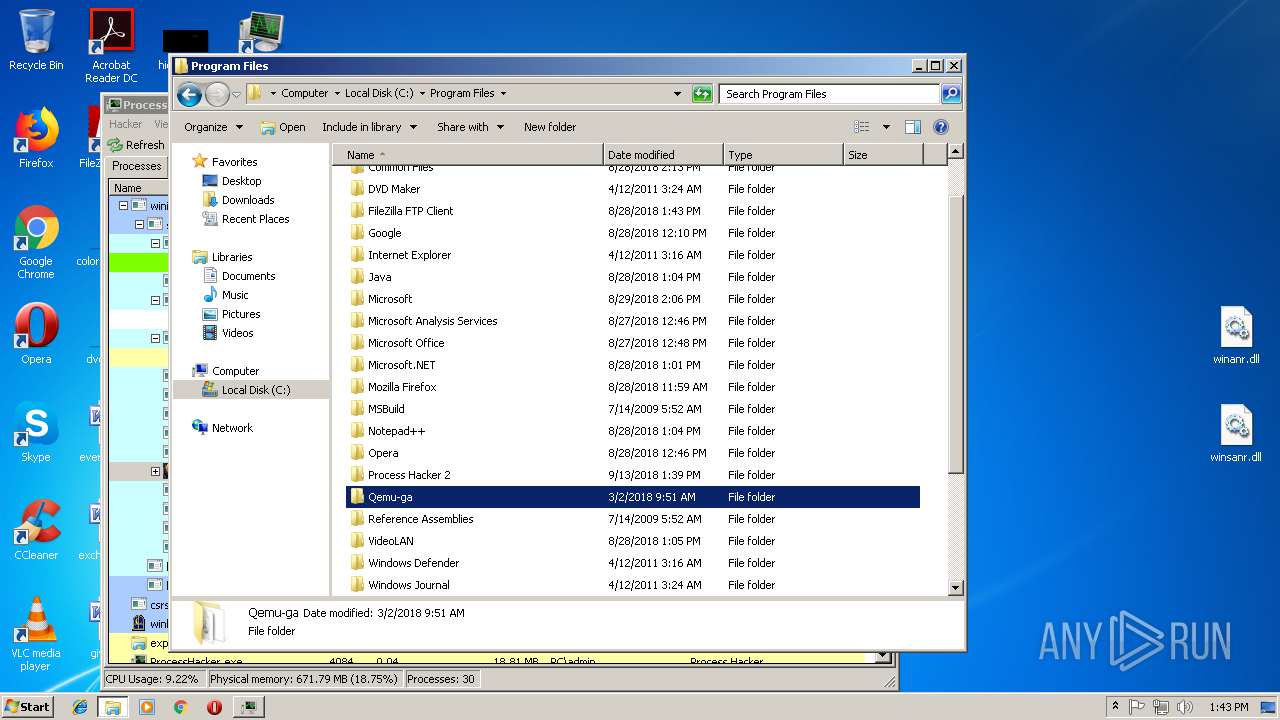Select the VideoLAN folder icon

(357, 541)
